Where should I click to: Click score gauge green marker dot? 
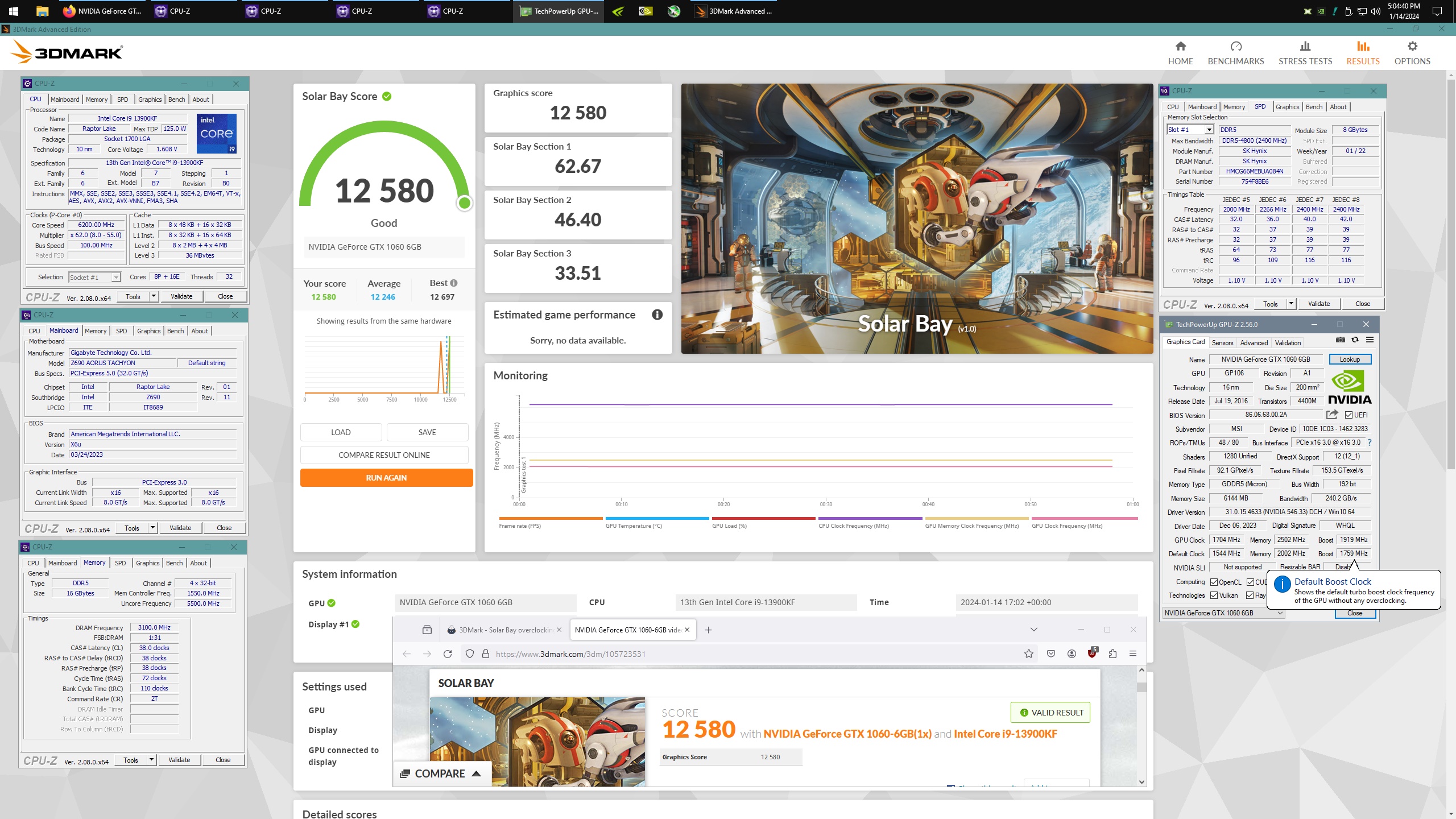click(465, 203)
